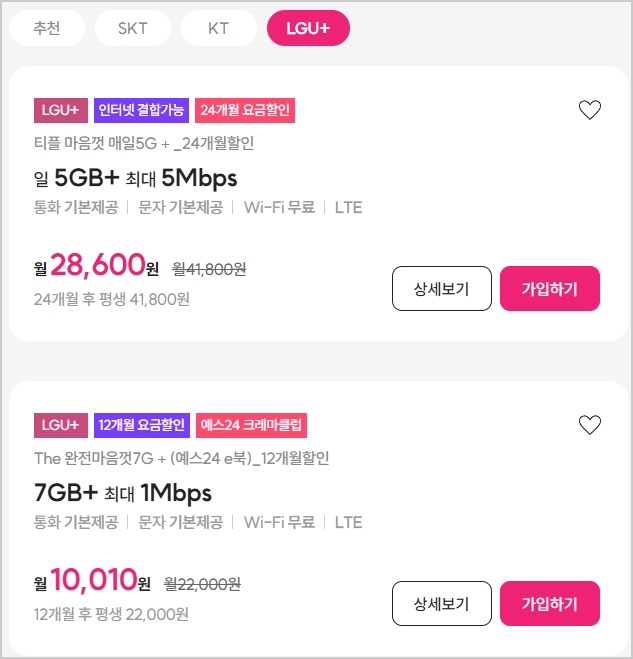The width and height of the screenshot is (633, 659).
Task: Click the 예스24 크레마클럽 badge
Action: [251, 425]
